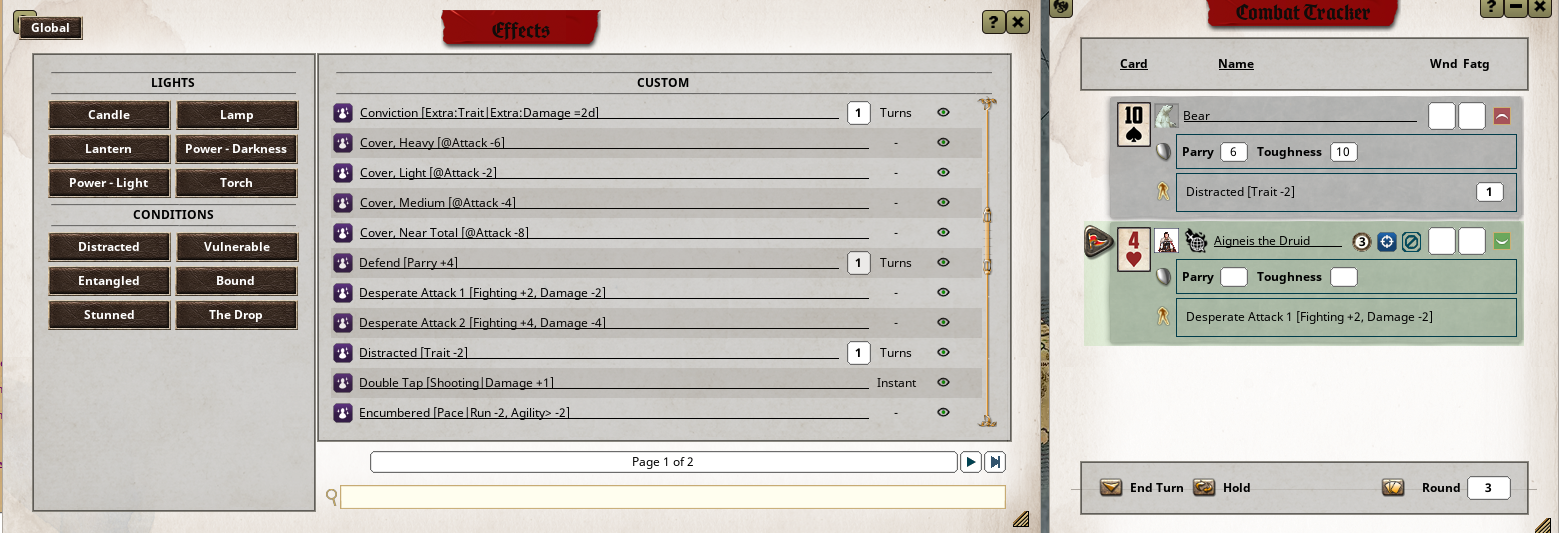Click the targeting crosshair icon on Aigneis

tap(1386, 242)
